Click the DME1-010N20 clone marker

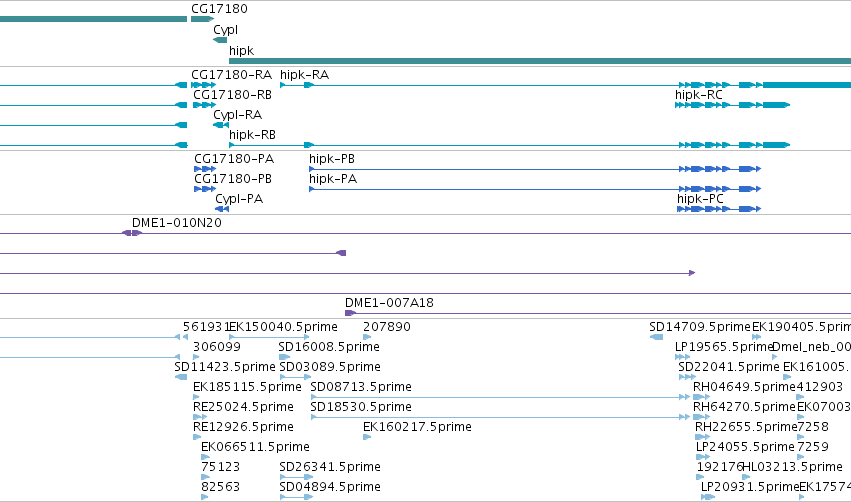coord(132,233)
